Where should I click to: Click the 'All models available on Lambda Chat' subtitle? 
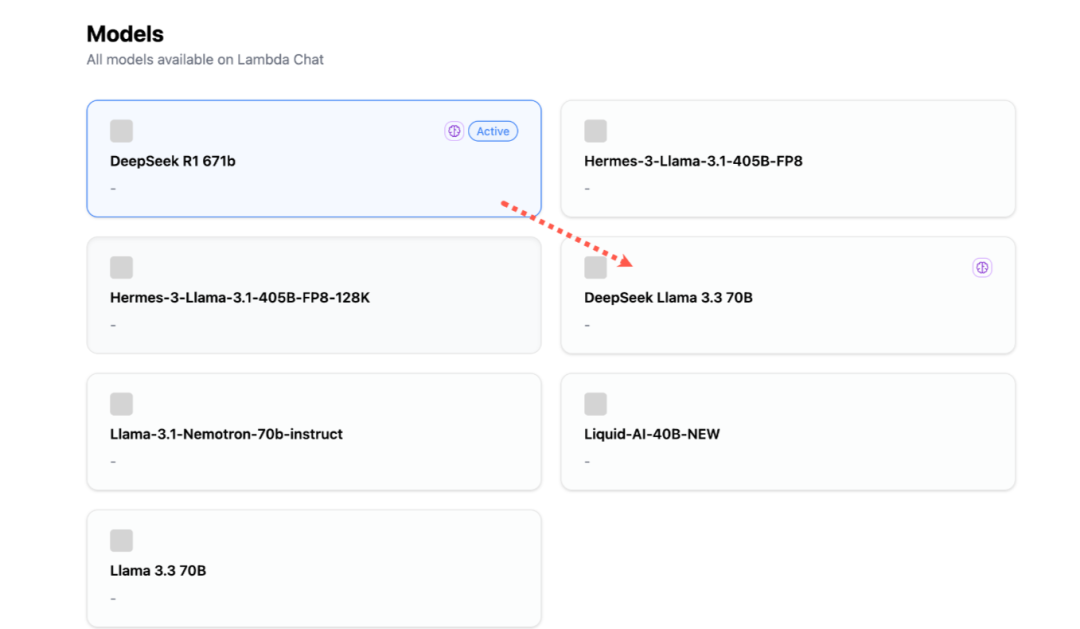[x=205, y=60]
